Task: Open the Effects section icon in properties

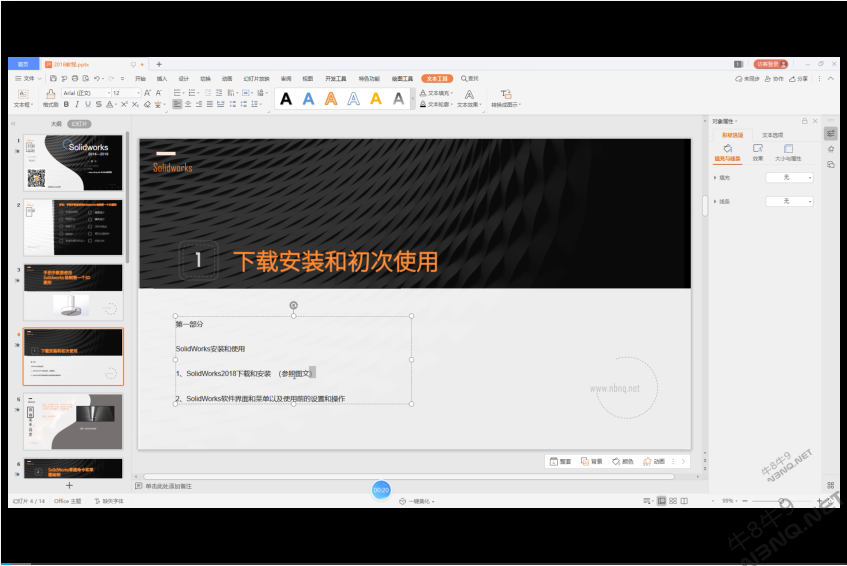Action: pos(758,153)
